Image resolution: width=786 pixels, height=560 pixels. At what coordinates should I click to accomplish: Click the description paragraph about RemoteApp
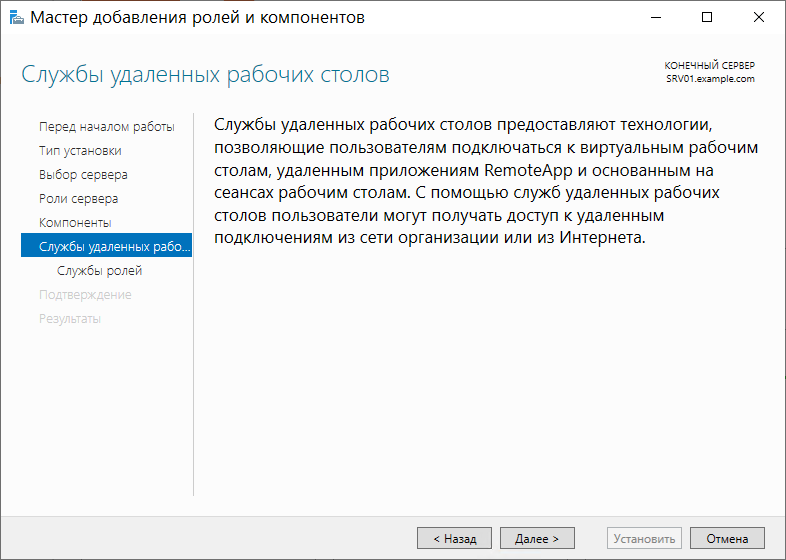click(486, 181)
